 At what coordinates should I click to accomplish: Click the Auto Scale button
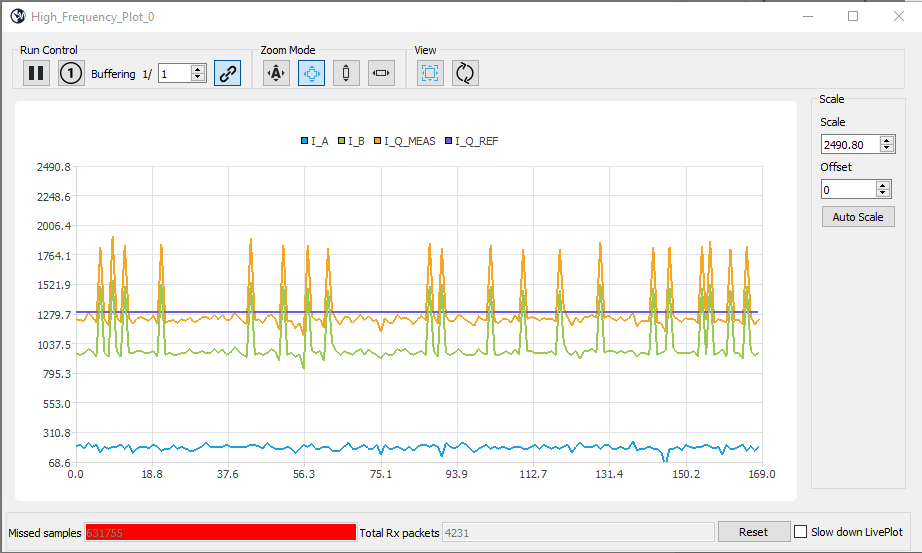tap(858, 217)
